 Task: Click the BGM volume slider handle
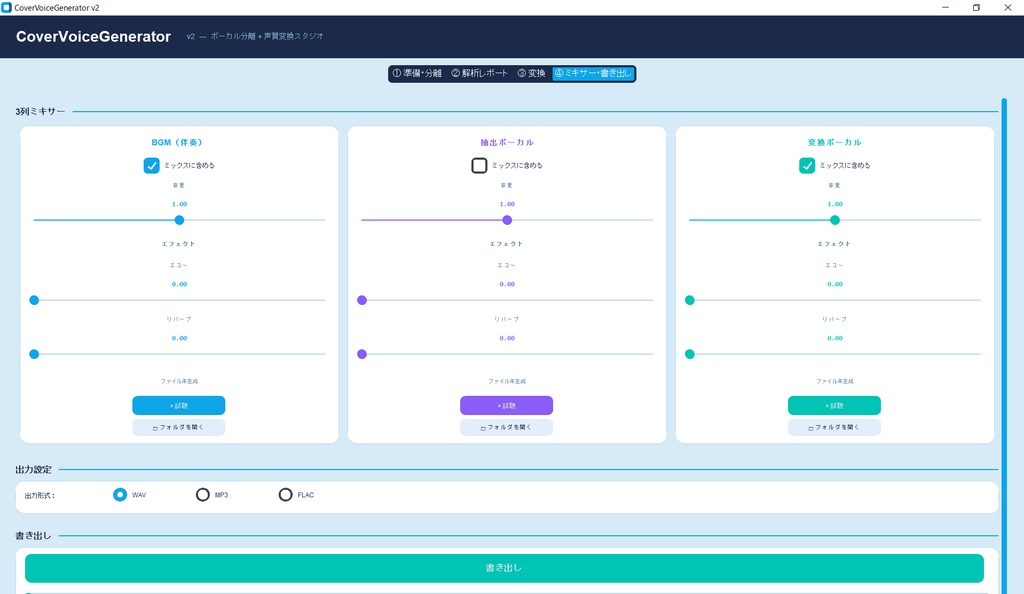(180, 220)
